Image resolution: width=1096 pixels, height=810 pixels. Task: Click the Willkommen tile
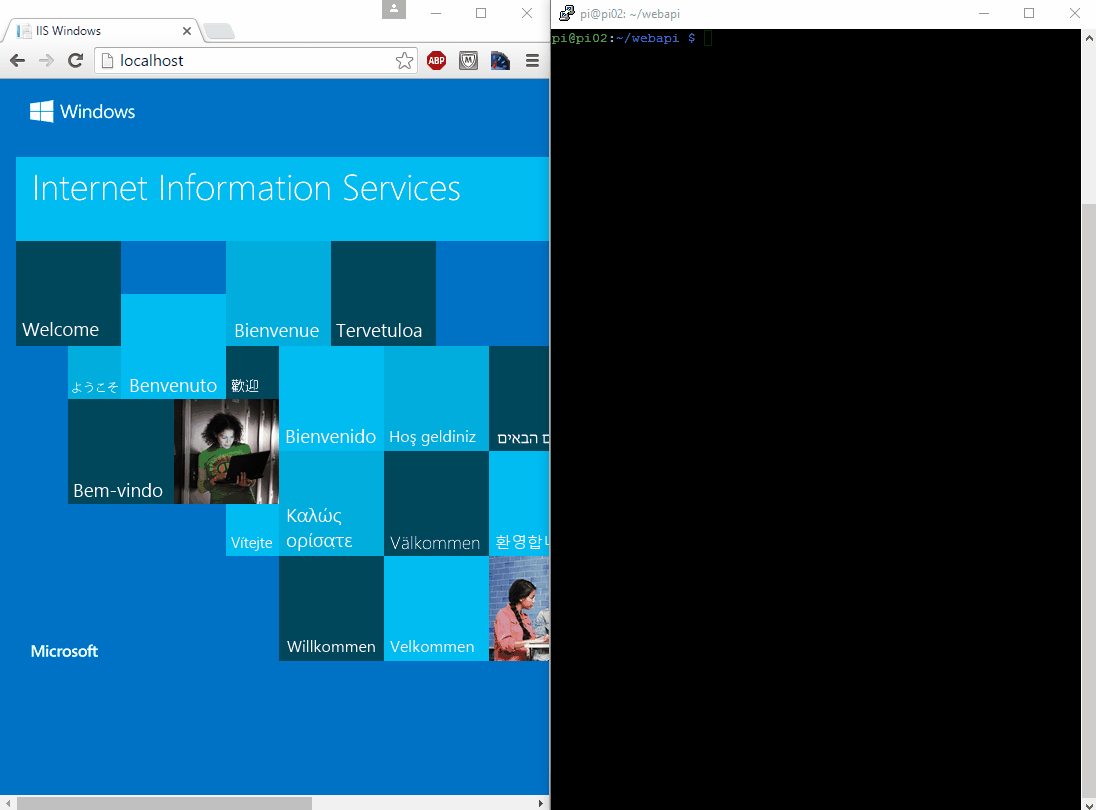(x=331, y=609)
